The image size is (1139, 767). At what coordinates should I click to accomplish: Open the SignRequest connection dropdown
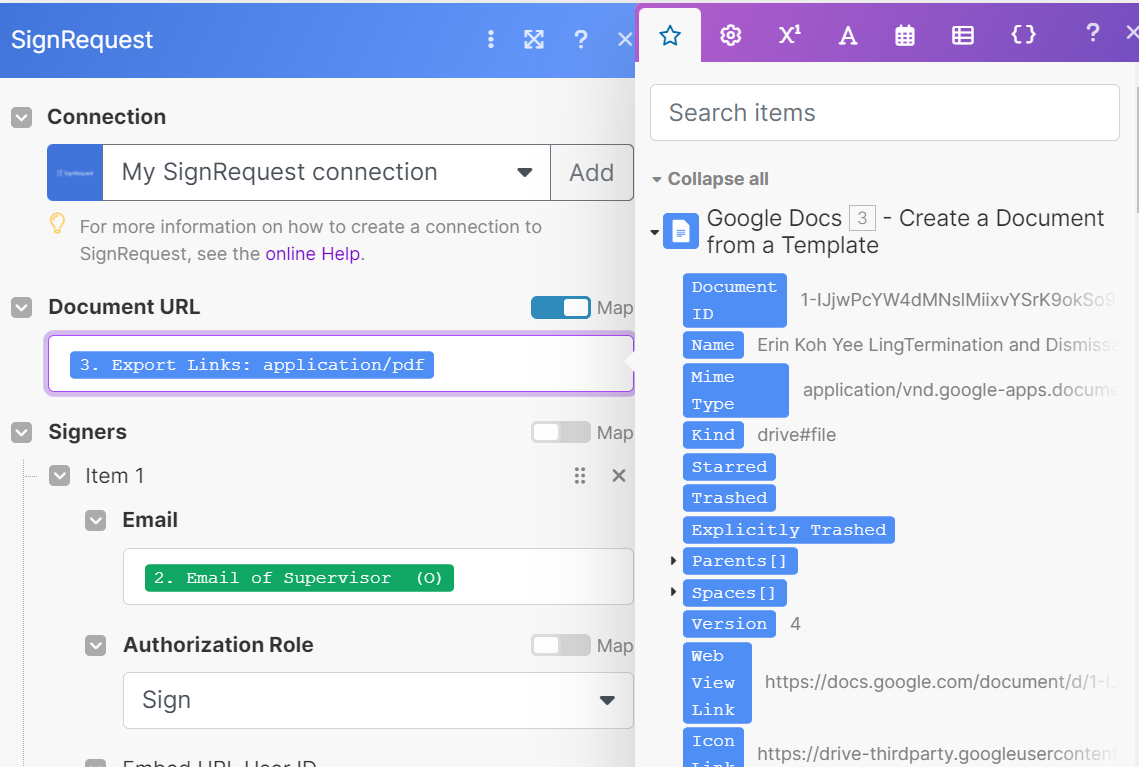click(326, 172)
